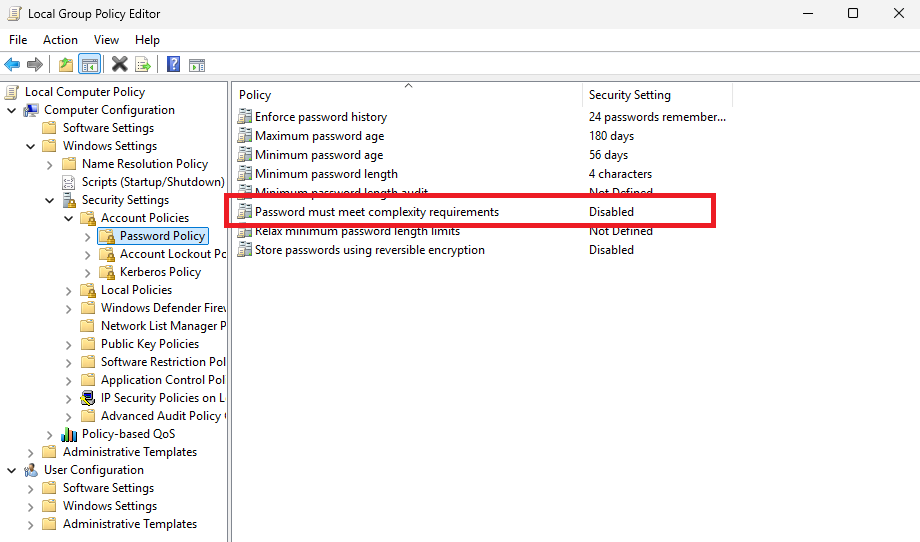Screen dimensions: 920x542
Task: Select Application Control Policies tree item
Action: click(x=163, y=380)
